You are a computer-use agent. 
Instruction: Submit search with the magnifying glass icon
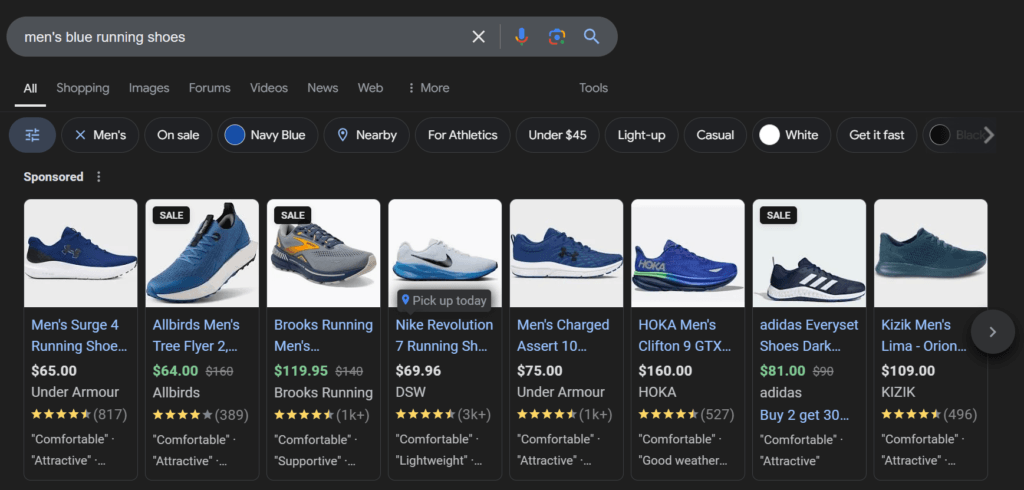point(592,37)
